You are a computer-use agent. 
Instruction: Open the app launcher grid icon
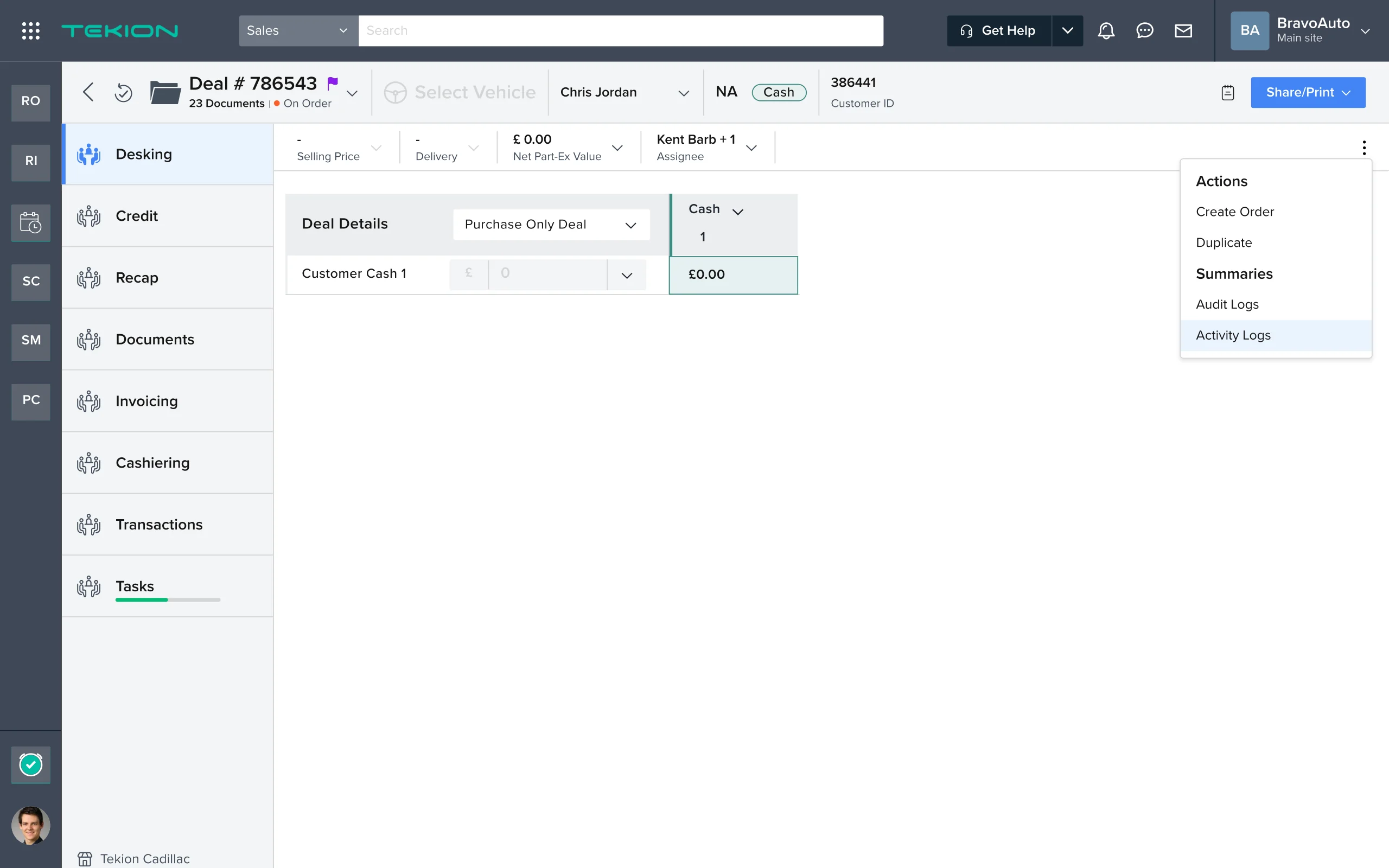coord(30,30)
